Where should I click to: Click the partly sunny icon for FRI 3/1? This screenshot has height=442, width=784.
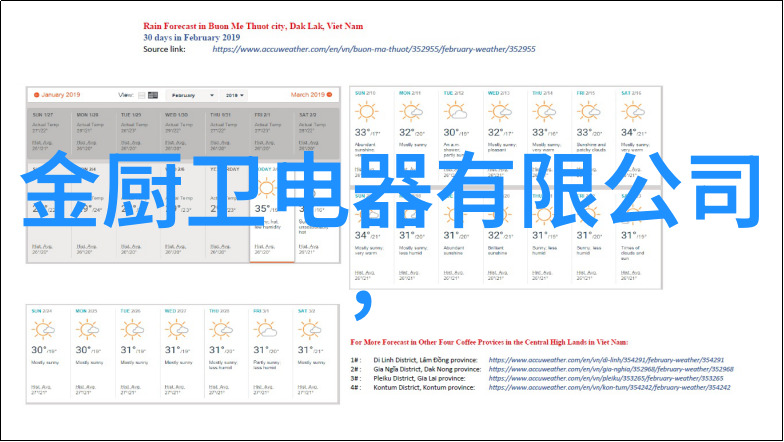coord(265,330)
